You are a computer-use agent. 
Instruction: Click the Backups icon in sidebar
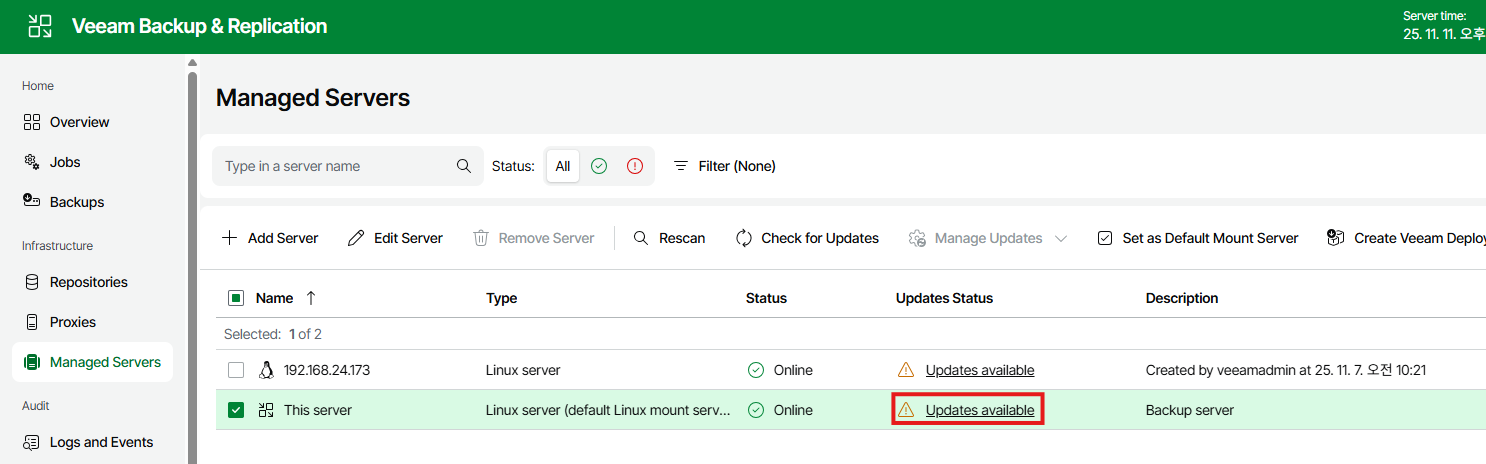click(32, 201)
